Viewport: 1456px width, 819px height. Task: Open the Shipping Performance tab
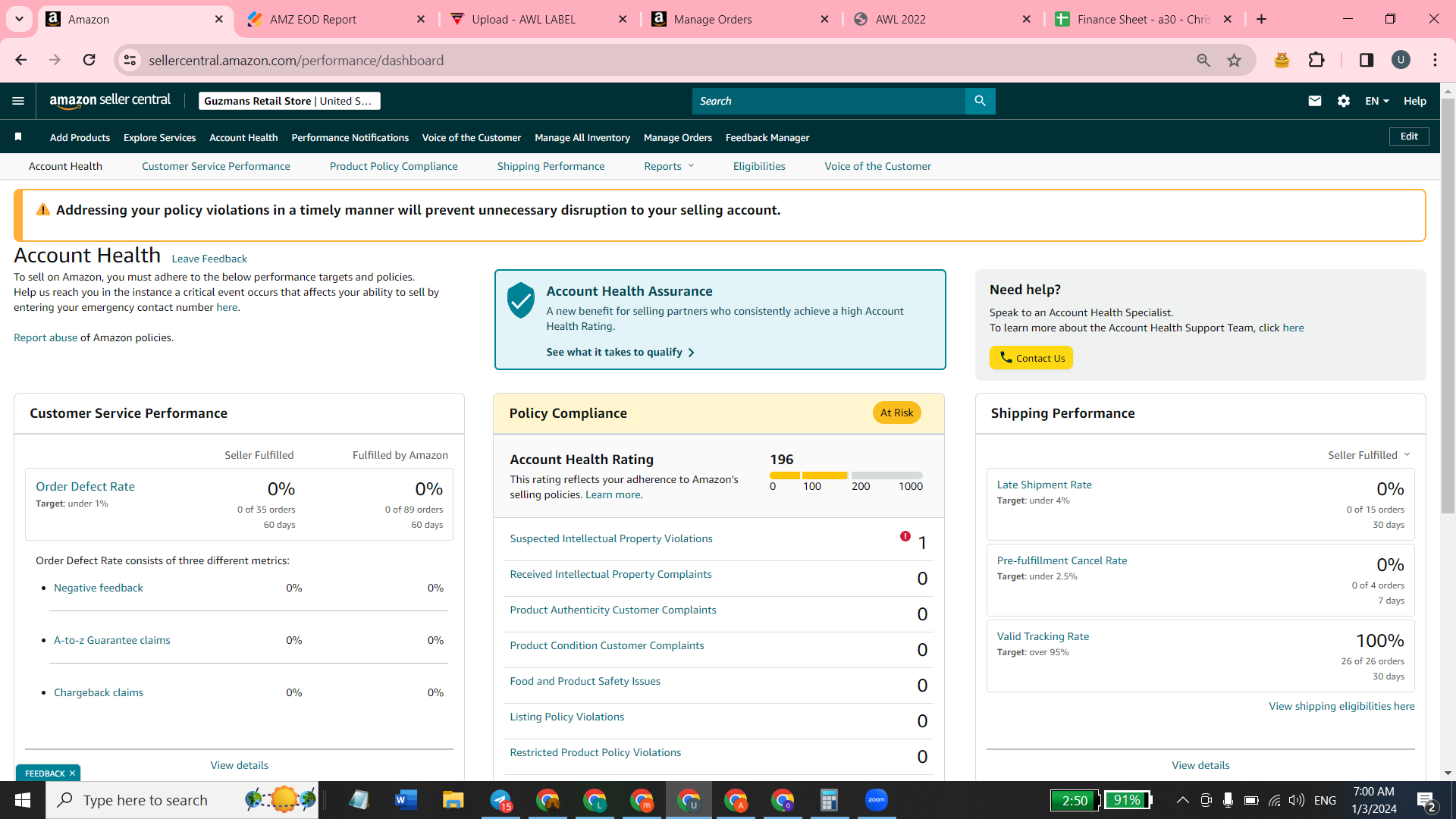tap(551, 166)
